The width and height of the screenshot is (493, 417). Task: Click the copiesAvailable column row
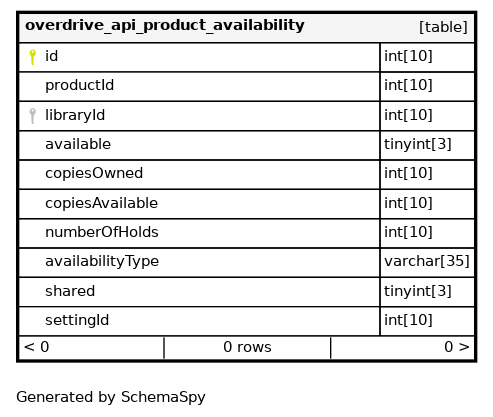click(x=247, y=204)
